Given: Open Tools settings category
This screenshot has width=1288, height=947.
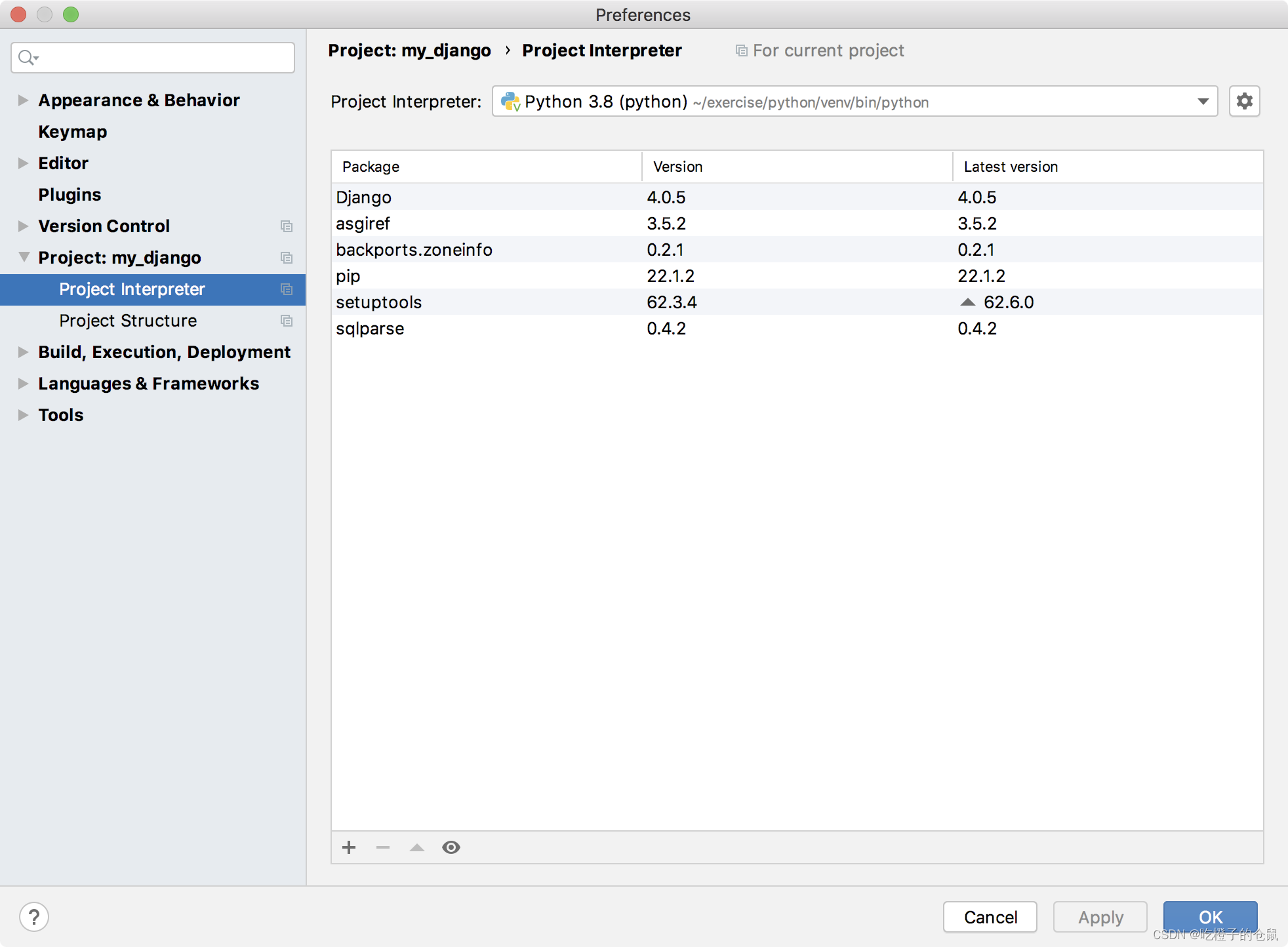Looking at the screenshot, I should point(61,415).
